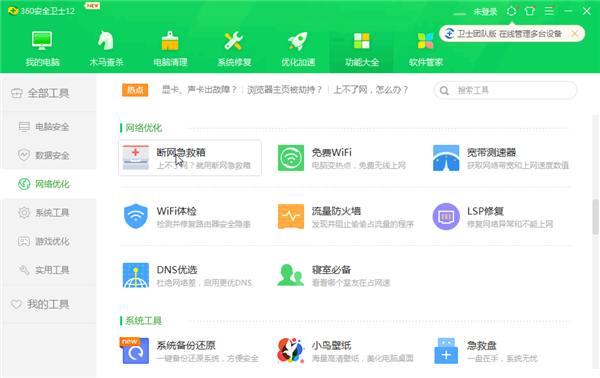Launch 免费WiFi green icon

coord(291,158)
